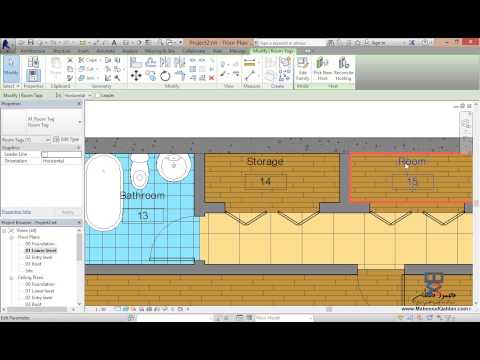Toggle the Leader Line checkbox in Properties
The width and height of the screenshot is (480, 360).
(45, 154)
